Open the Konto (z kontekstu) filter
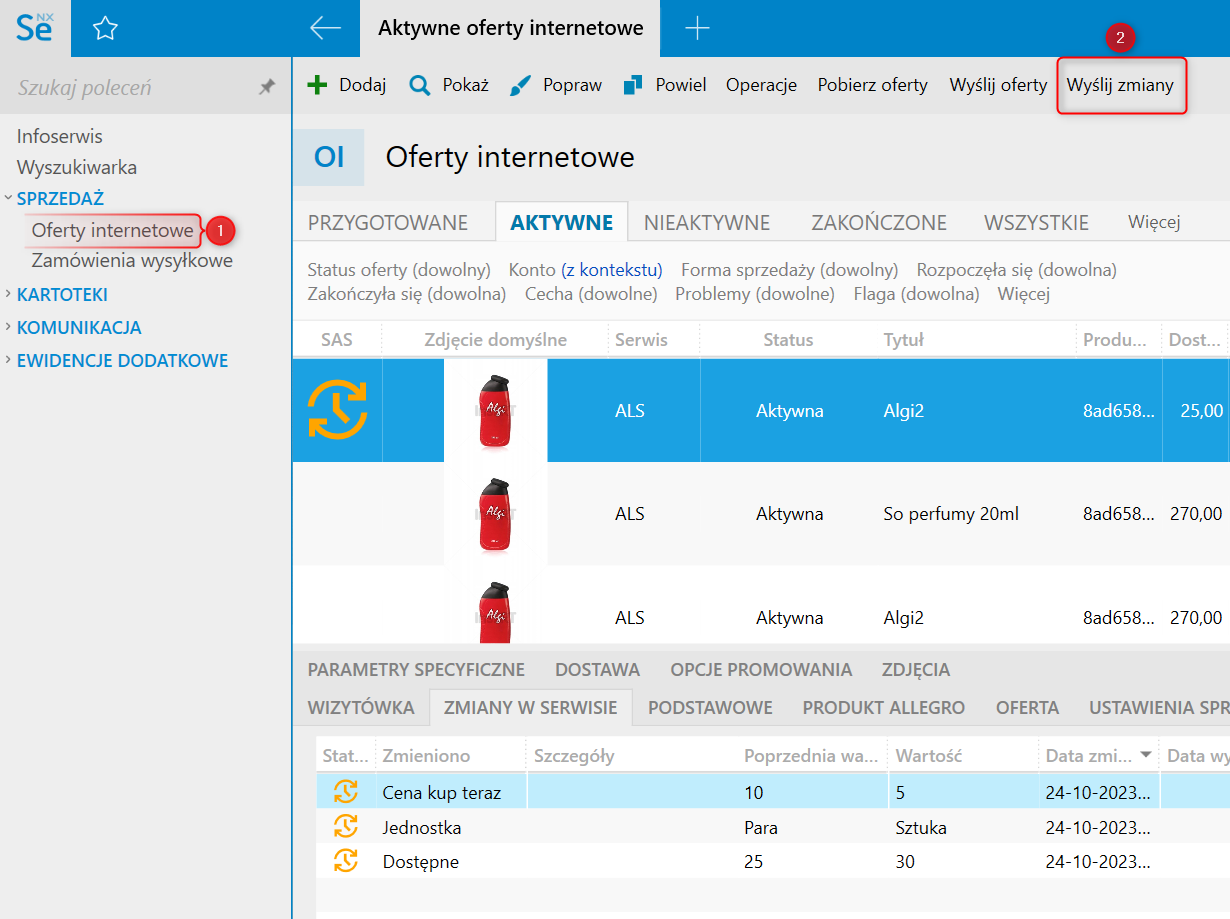This screenshot has width=1230, height=919. pyautogui.click(x=585, y=270)
